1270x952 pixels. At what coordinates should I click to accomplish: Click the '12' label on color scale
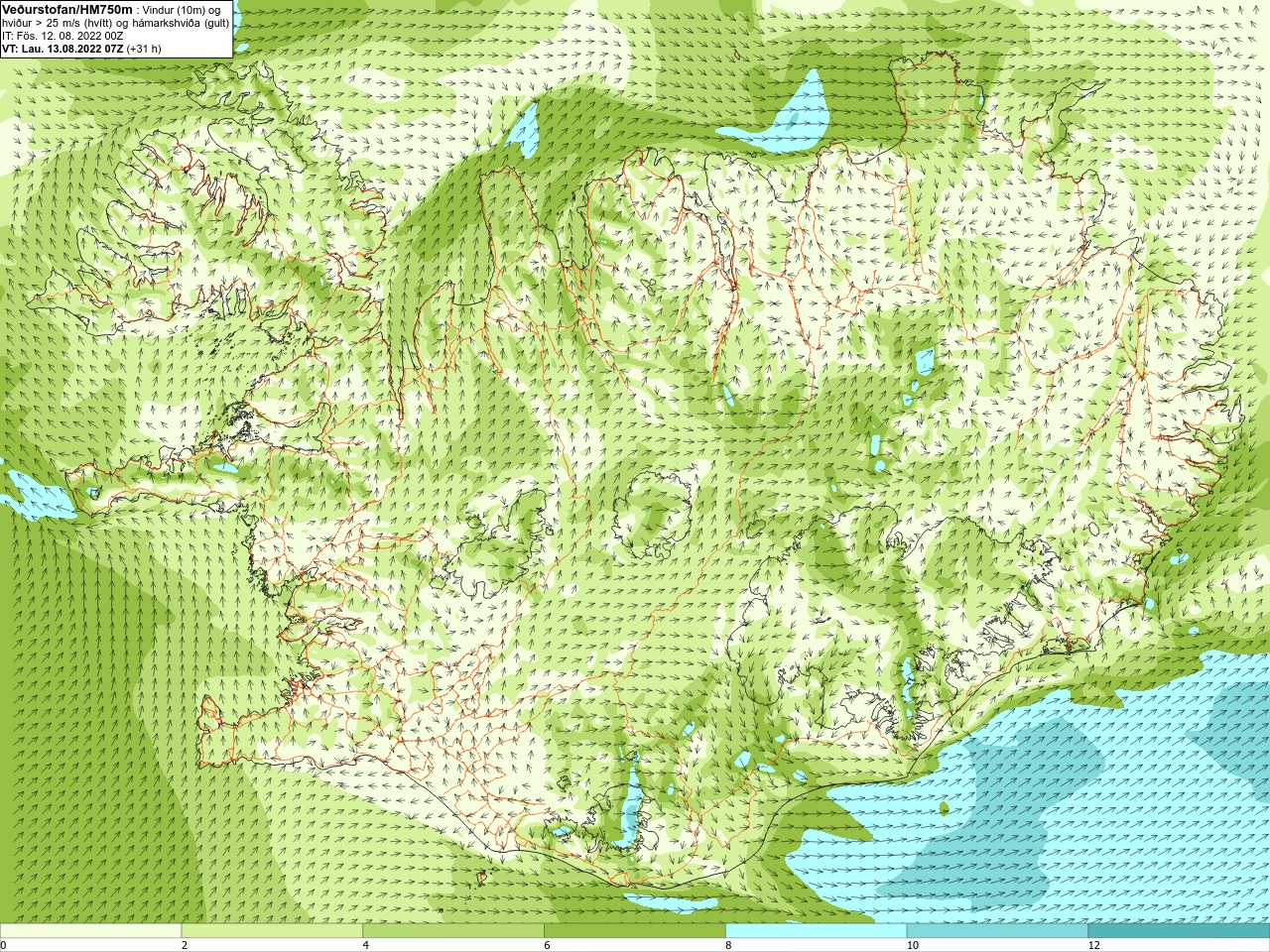1093,945
